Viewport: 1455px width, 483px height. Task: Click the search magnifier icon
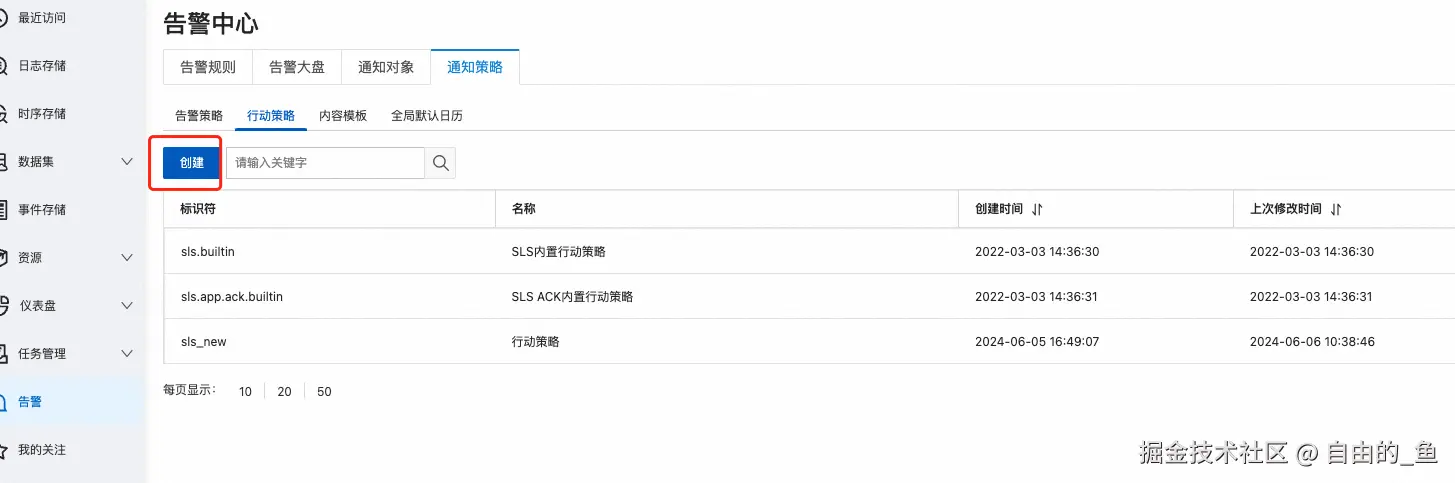coord(440,163)
